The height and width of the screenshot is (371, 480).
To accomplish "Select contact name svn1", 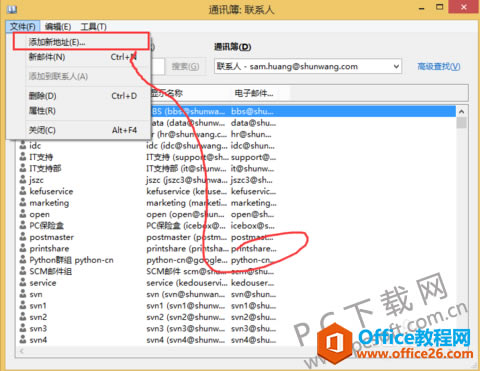I will (38, 306).
